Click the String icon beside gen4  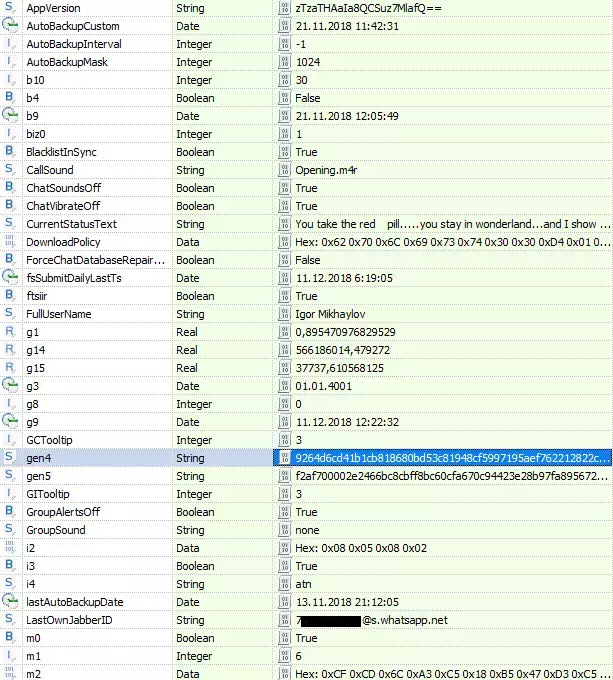[x=9, y=458]
